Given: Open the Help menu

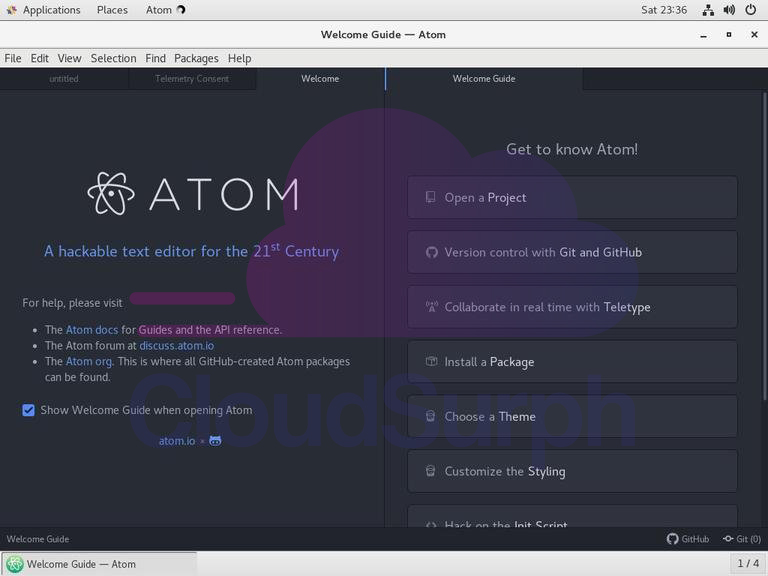Looking at the screenshot, I should (240, 58).
